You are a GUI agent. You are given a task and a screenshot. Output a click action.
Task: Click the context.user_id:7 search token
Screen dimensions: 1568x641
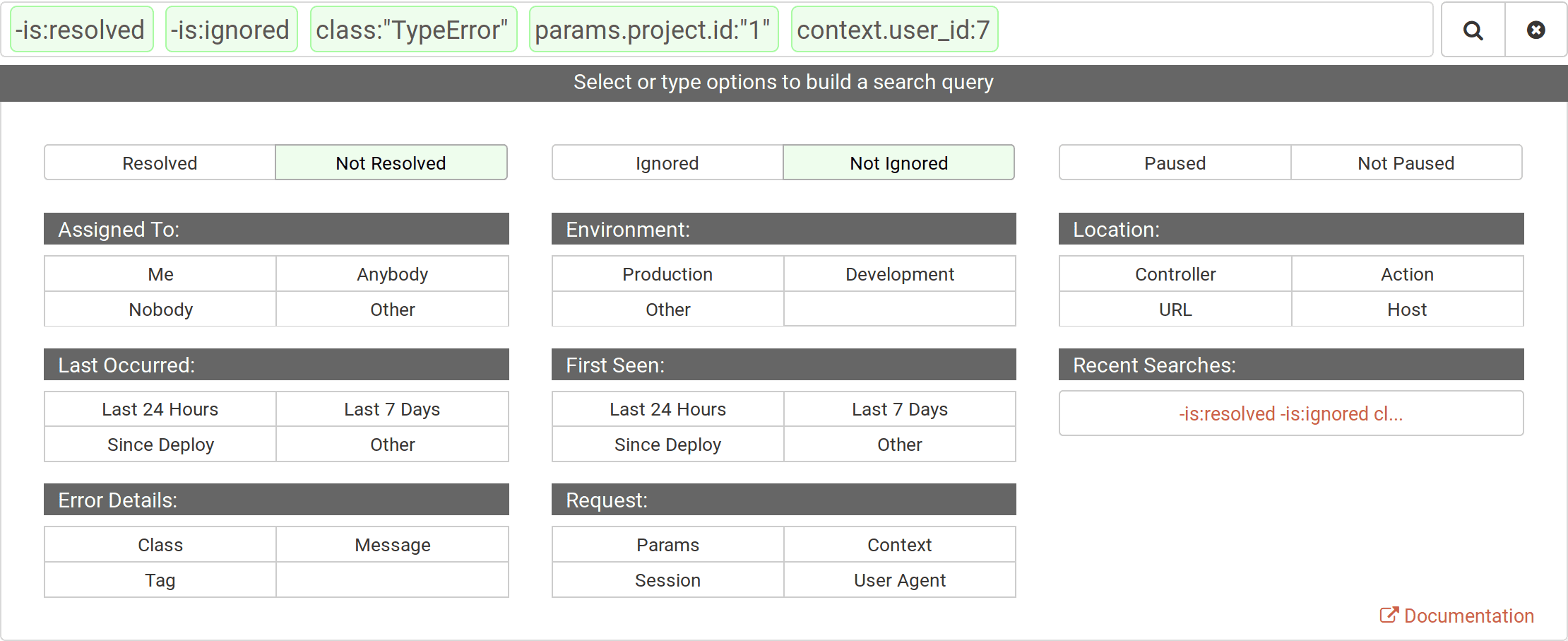[893, 30]
